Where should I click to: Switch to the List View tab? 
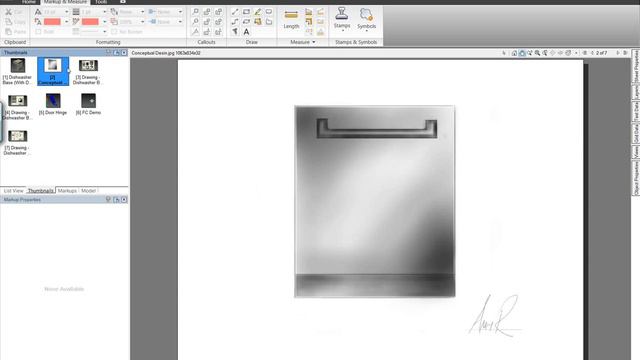click(x=13, y=191)
